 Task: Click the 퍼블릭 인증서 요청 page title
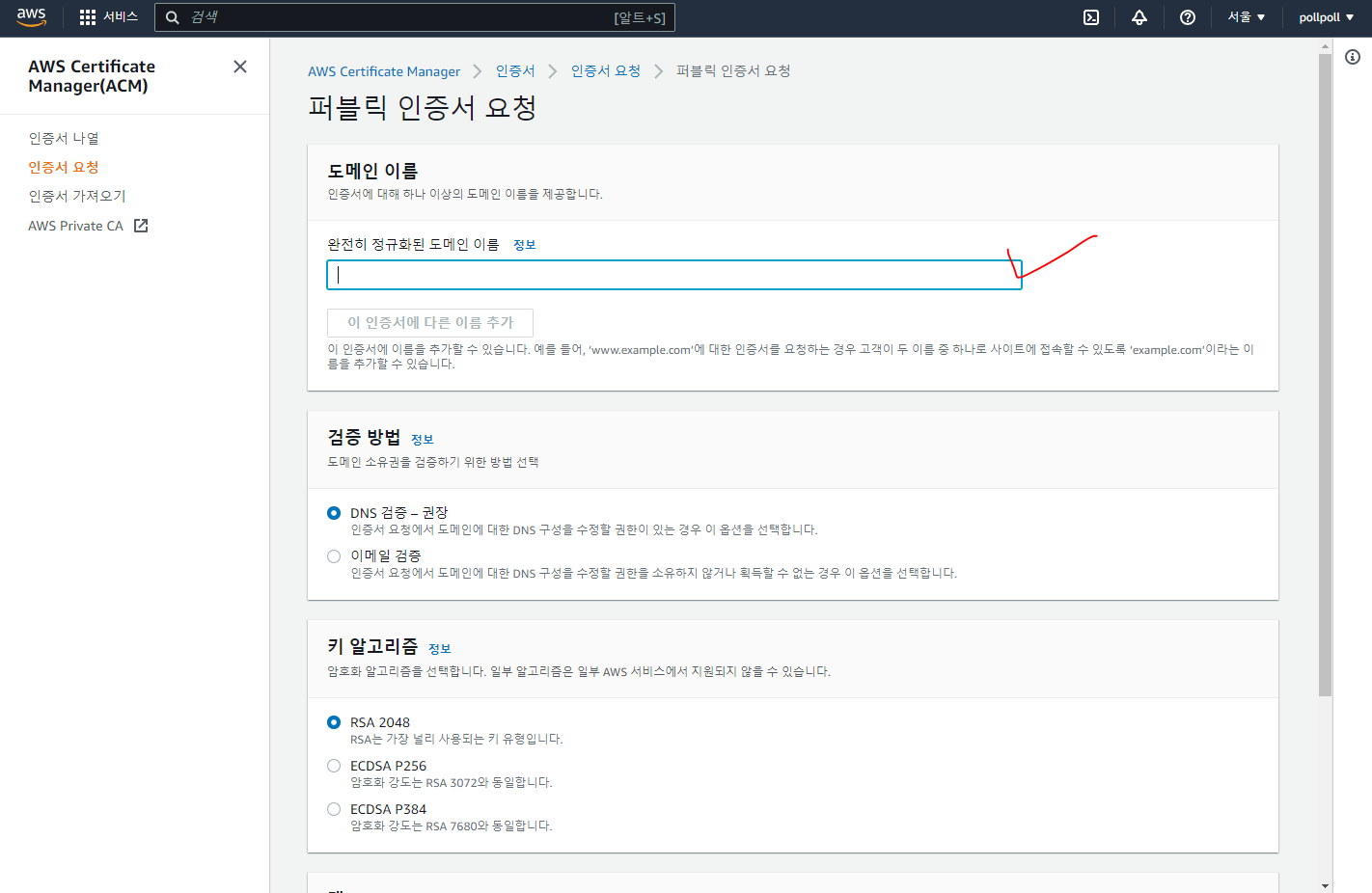point(423,107)
